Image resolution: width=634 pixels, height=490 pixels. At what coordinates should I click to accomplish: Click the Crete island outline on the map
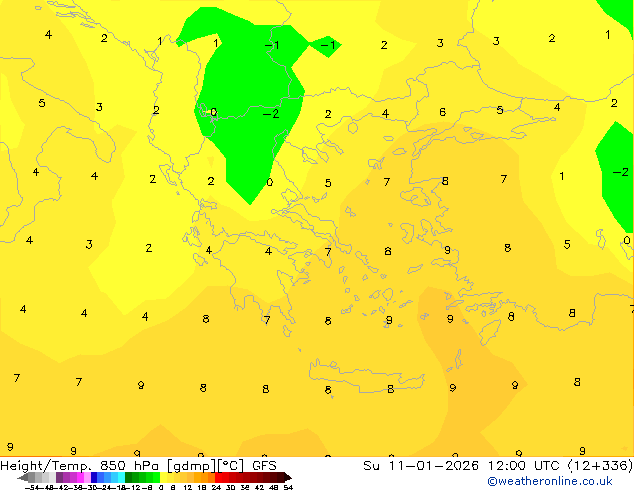[x=367, y=376]
